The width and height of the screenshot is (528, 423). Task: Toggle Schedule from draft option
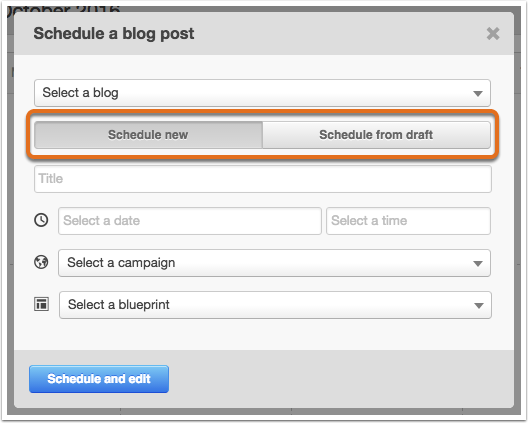(376, 135)
